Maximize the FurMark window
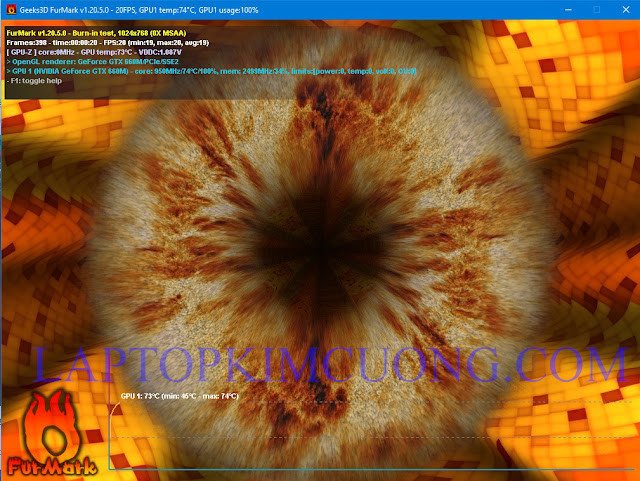This screenshot has width=640, height=481. point(597,10)
